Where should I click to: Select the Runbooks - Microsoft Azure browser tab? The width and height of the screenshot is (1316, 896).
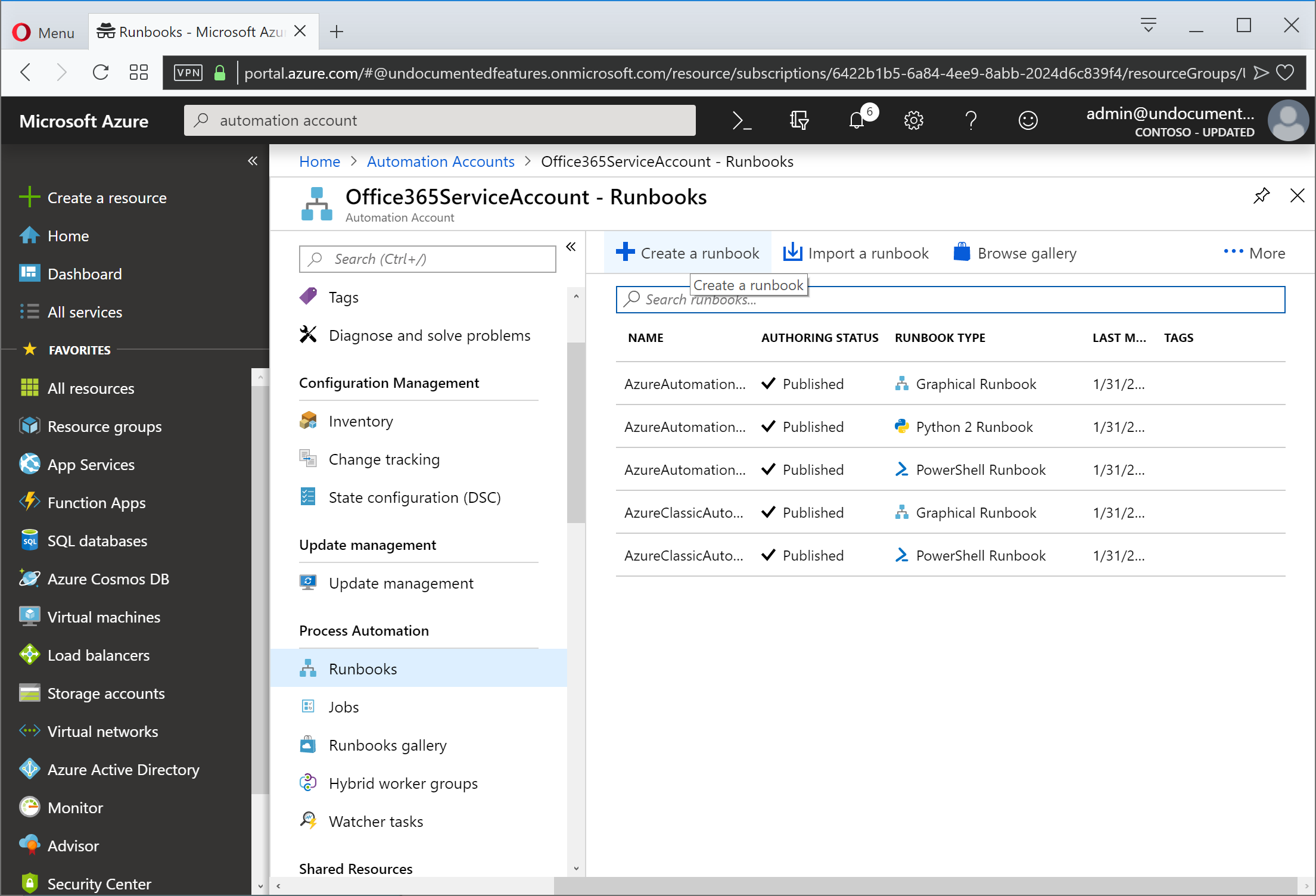pos(191,31)
